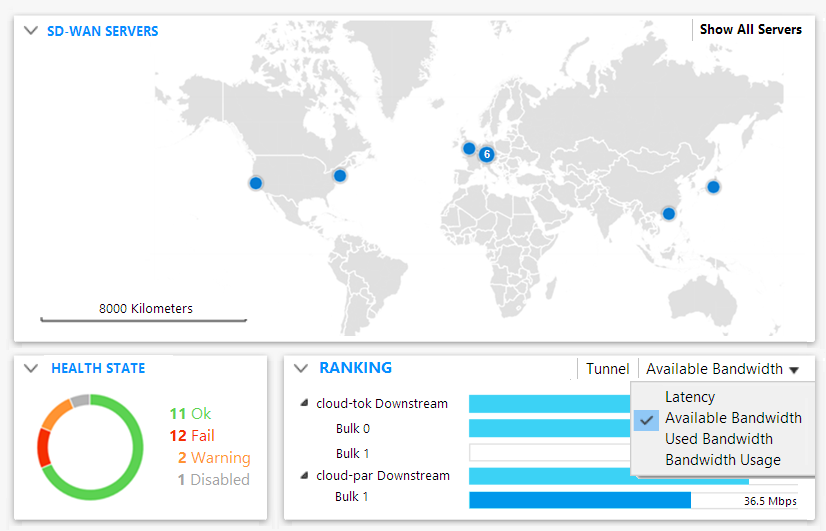Click the Show All Servers button
Image resolution: width=826 pixels, height=531 pixels.
tap(750, 30)
